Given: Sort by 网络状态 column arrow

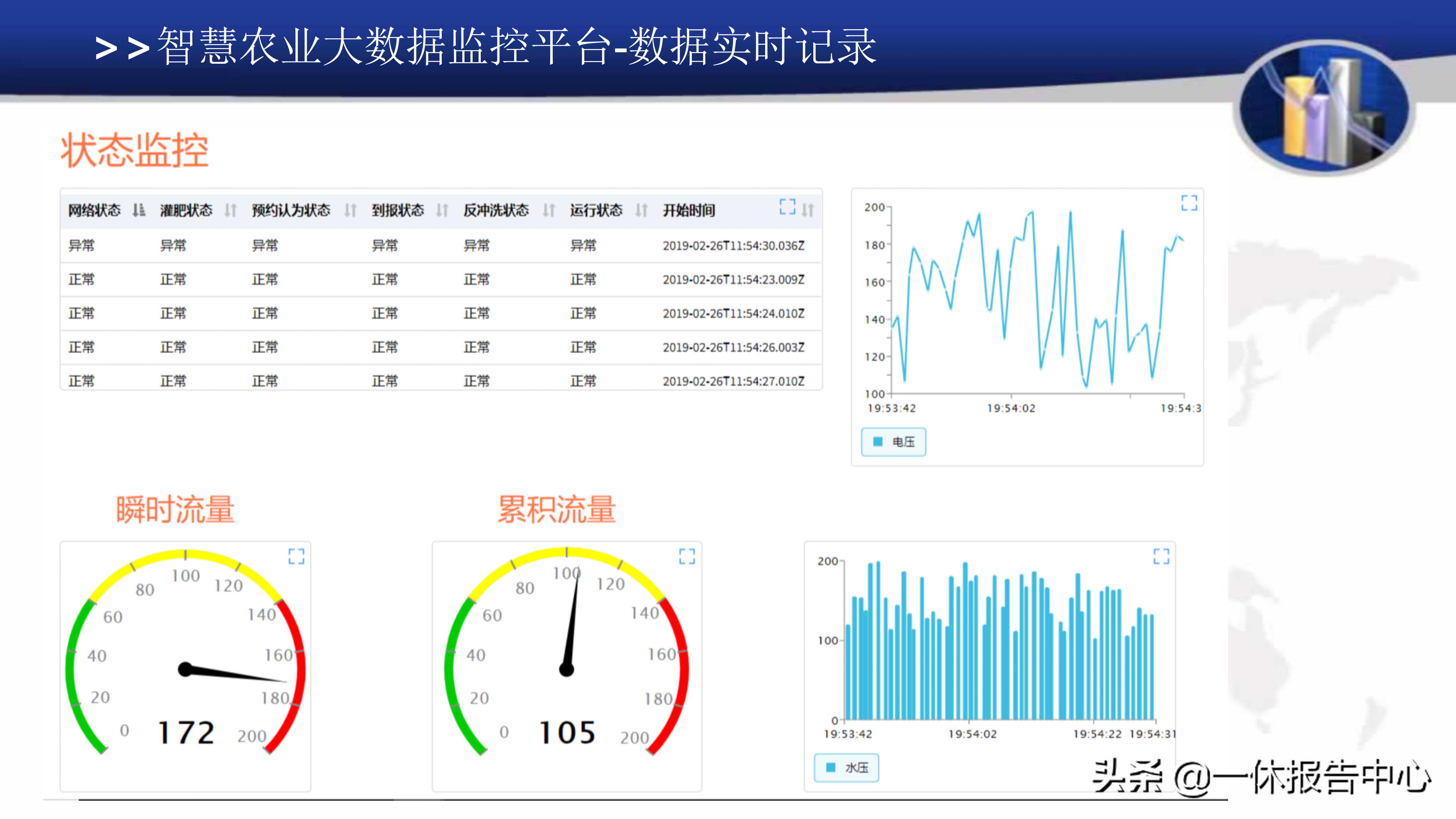Looking at the screenshot, I should point(138,210).
